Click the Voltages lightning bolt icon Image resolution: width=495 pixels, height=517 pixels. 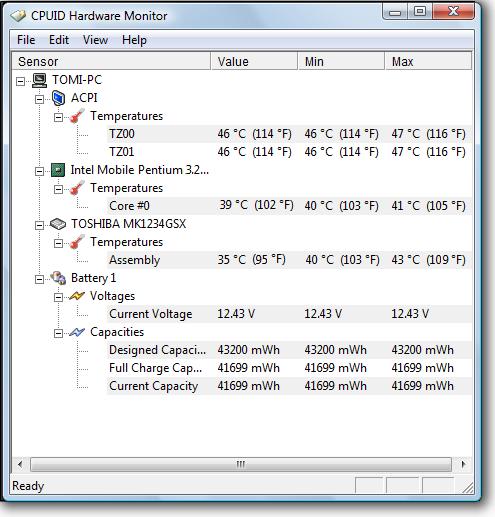77,296
